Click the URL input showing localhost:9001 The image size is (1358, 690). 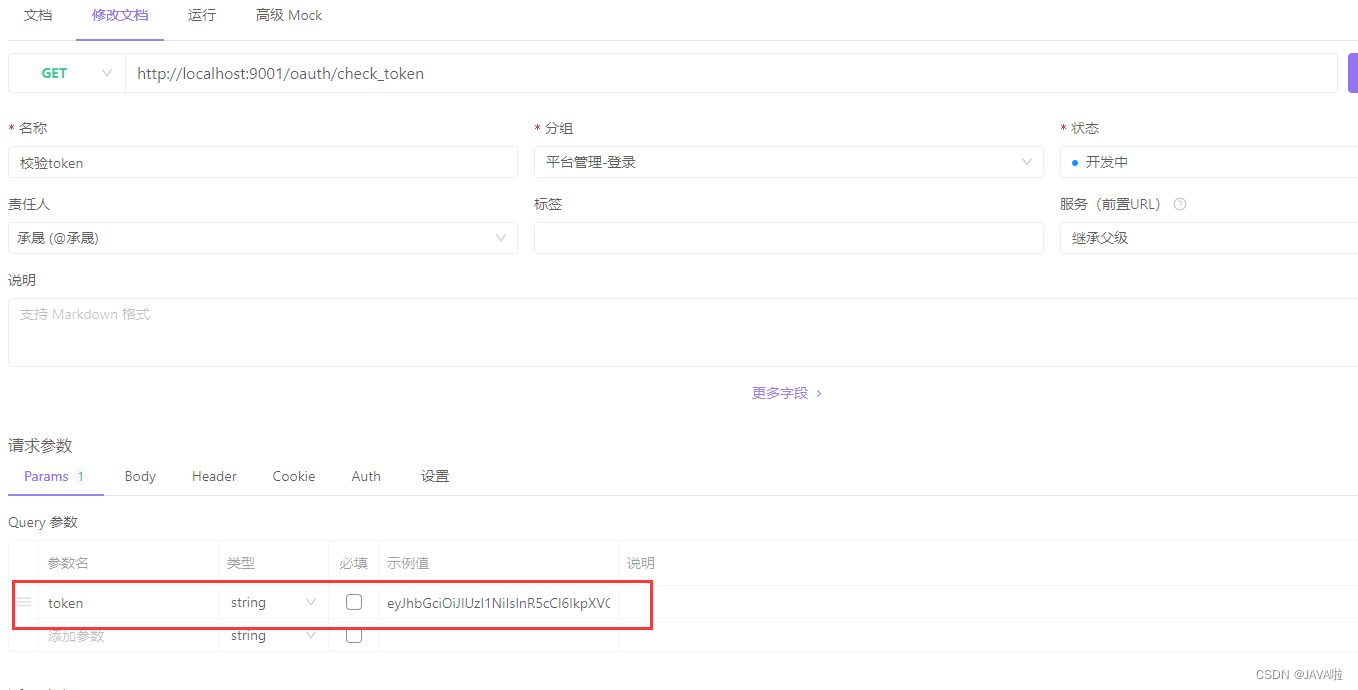400,73
